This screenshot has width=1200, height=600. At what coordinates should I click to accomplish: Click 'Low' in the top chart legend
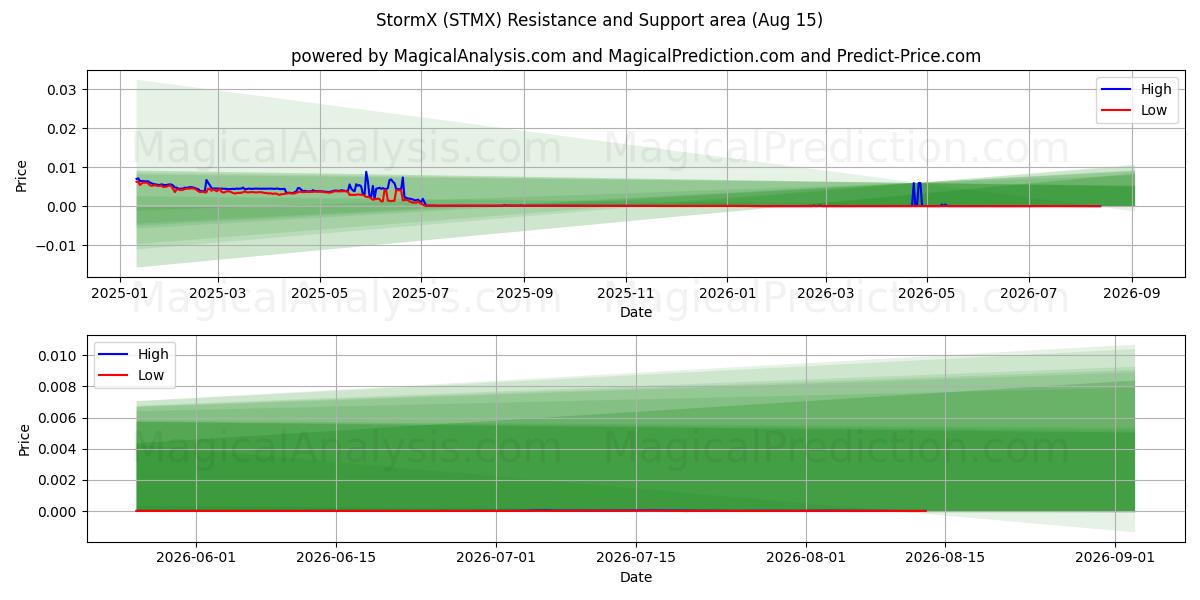click(1154, 110)
